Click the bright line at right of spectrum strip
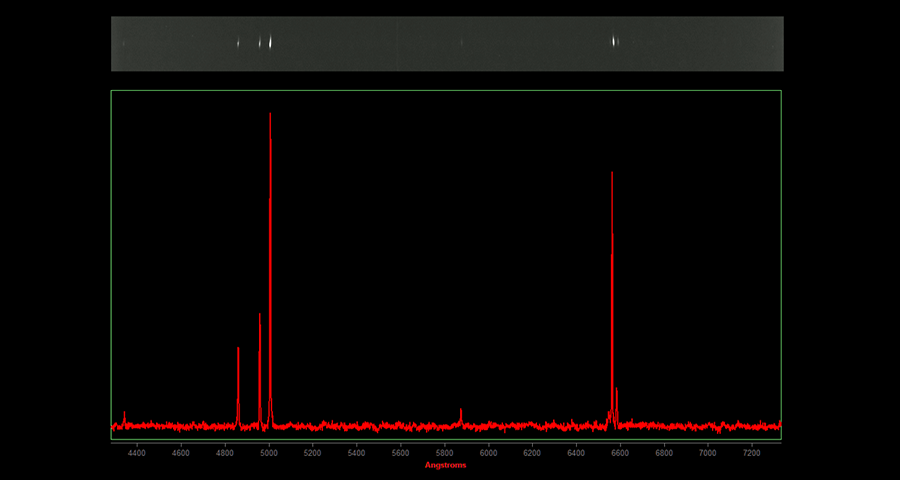Viewport: 900px width, 480px height. coord(614,42)
